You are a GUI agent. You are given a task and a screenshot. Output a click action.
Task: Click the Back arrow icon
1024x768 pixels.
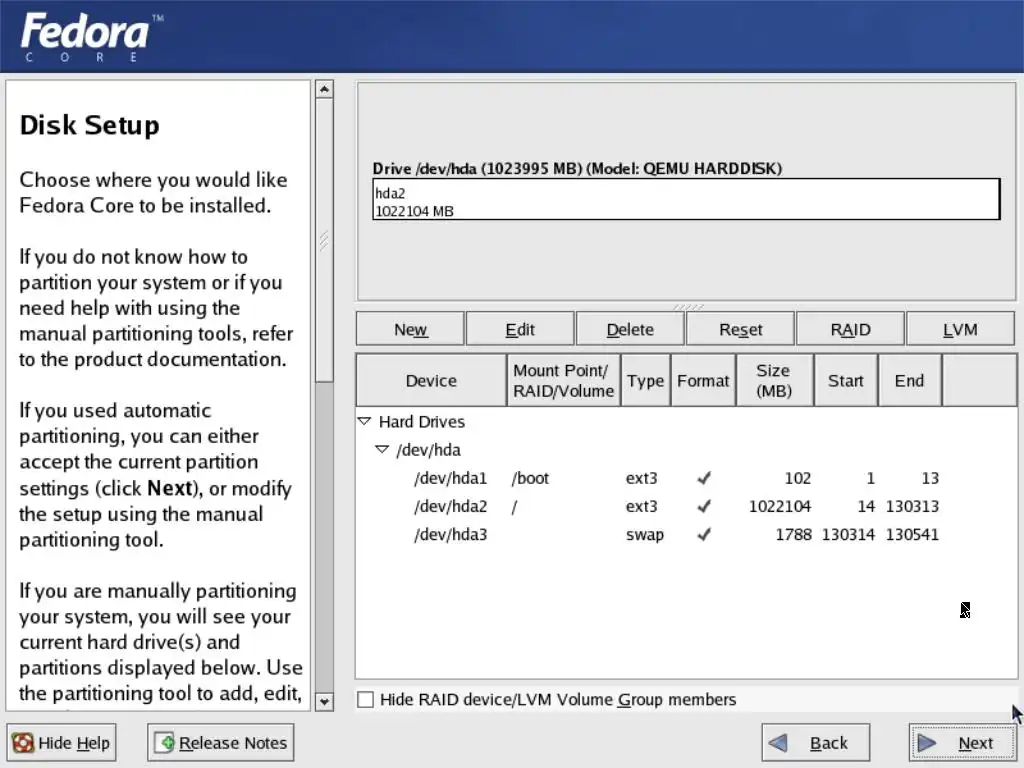pyautogui.click(x=778, y=743)
